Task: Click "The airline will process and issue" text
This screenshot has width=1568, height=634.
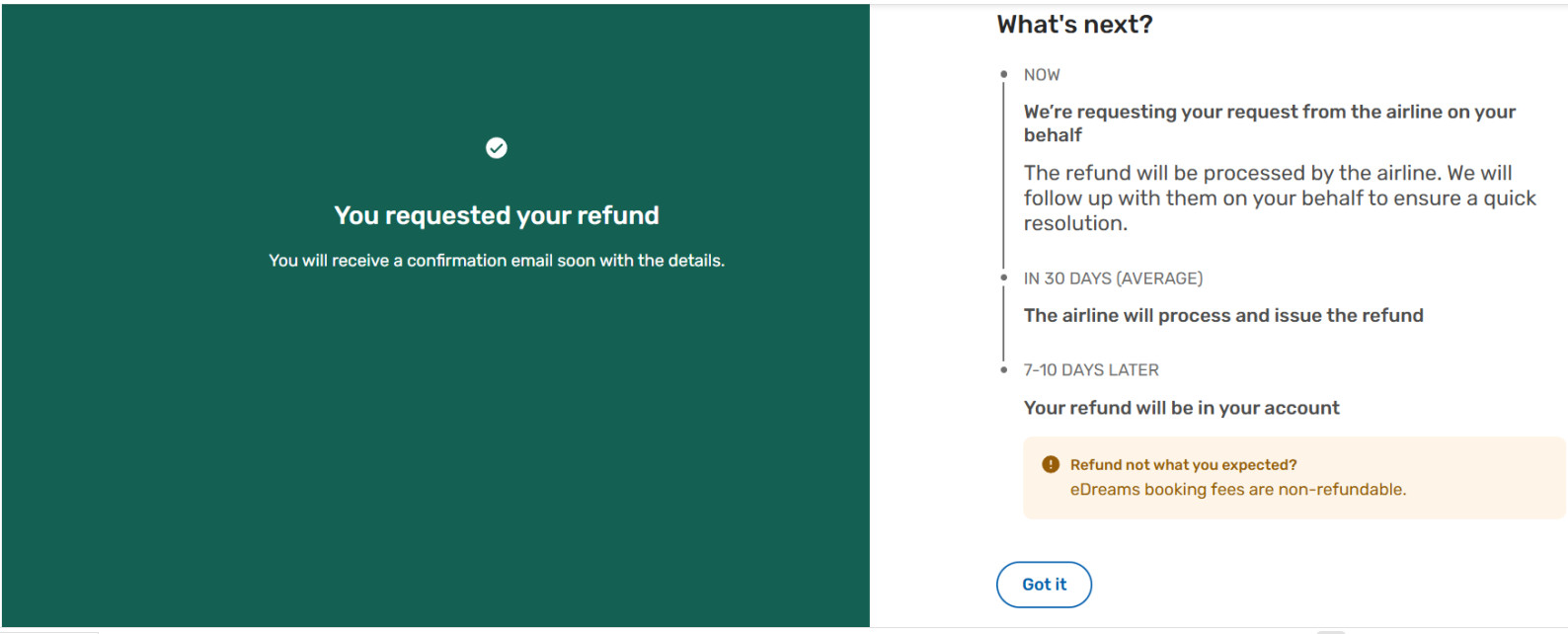Action: coord(1223,316)
